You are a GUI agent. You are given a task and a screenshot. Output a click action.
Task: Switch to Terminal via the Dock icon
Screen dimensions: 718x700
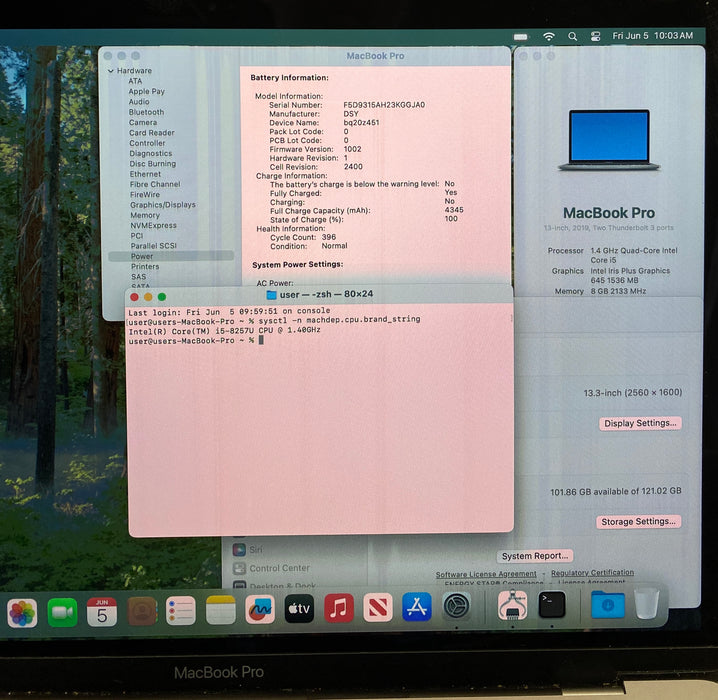click(552, 605)
